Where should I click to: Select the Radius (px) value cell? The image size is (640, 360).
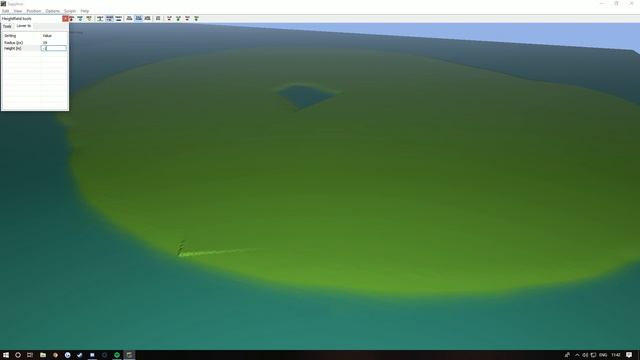[54, 42]
